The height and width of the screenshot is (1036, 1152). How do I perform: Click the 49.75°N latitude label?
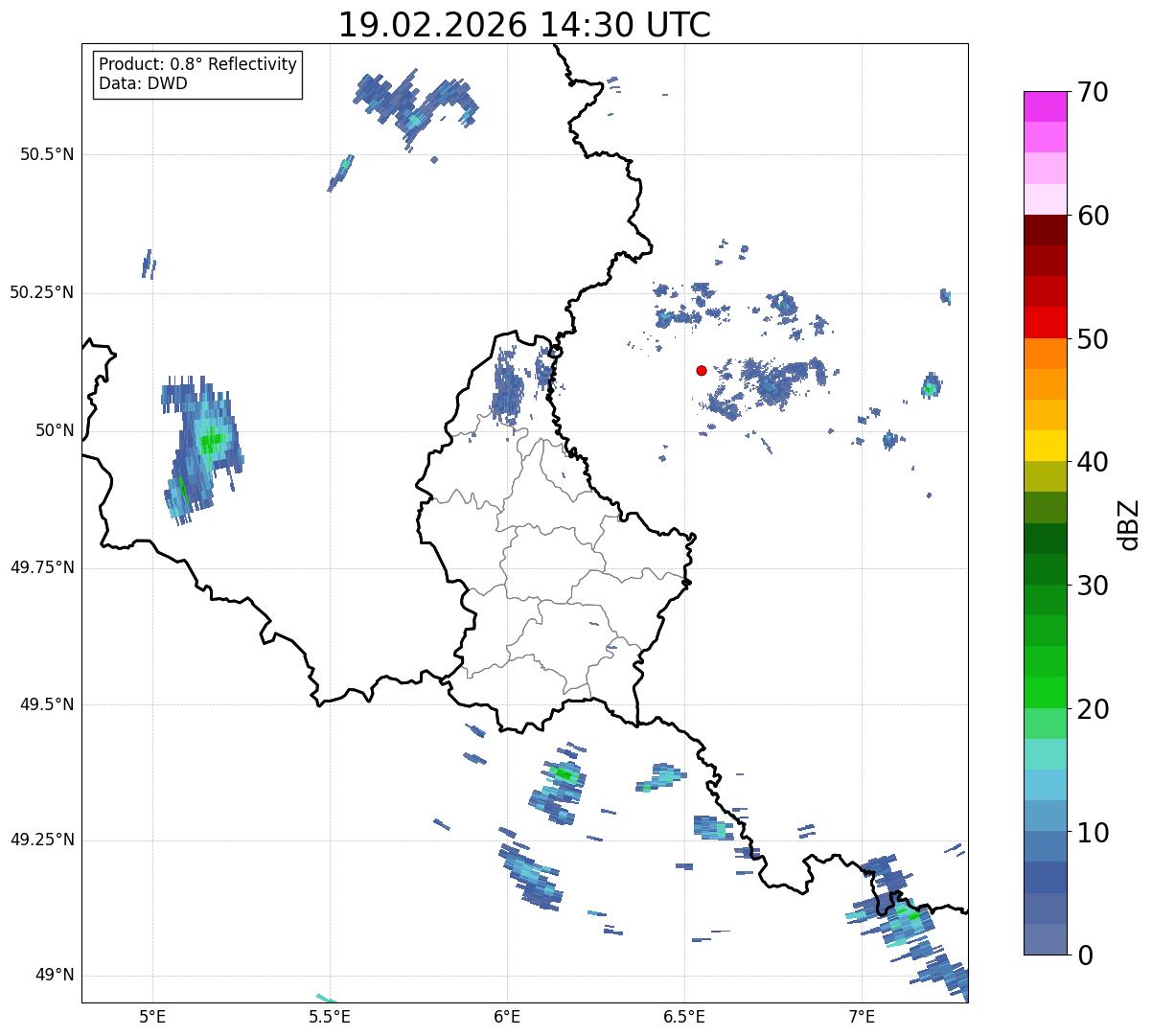[42, 567]
